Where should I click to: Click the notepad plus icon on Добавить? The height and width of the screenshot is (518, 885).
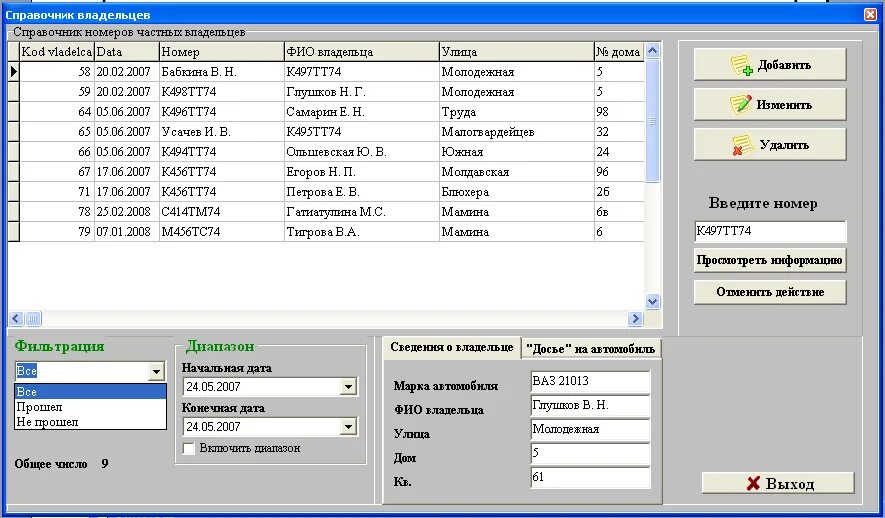(x=742, y=65)
